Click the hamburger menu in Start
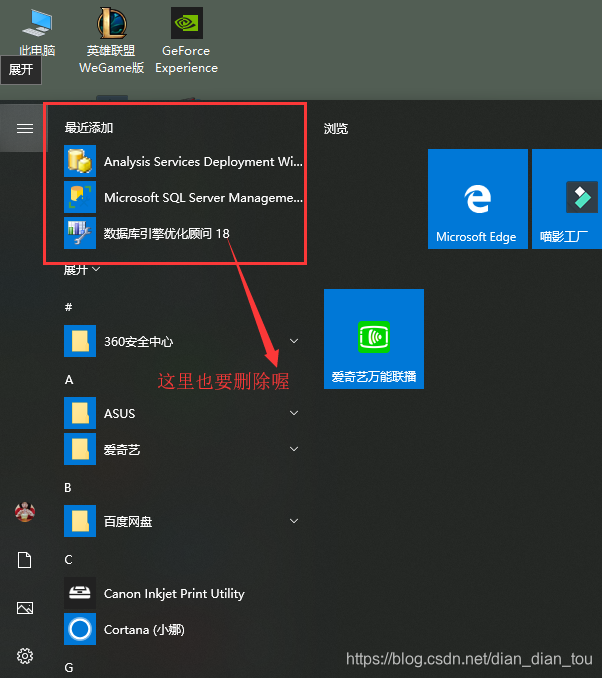The height and width of the screenshot is (678, 602). tap(25, 128)
